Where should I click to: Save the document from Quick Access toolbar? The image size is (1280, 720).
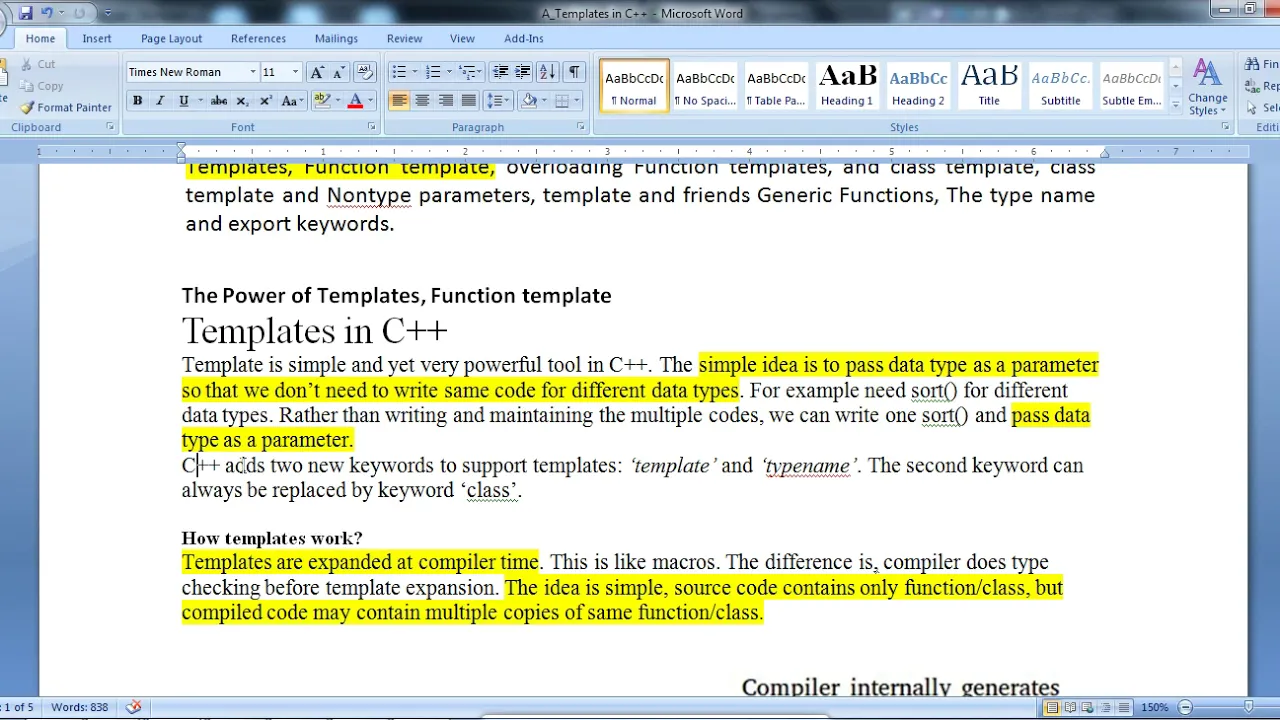pos(26,13)
